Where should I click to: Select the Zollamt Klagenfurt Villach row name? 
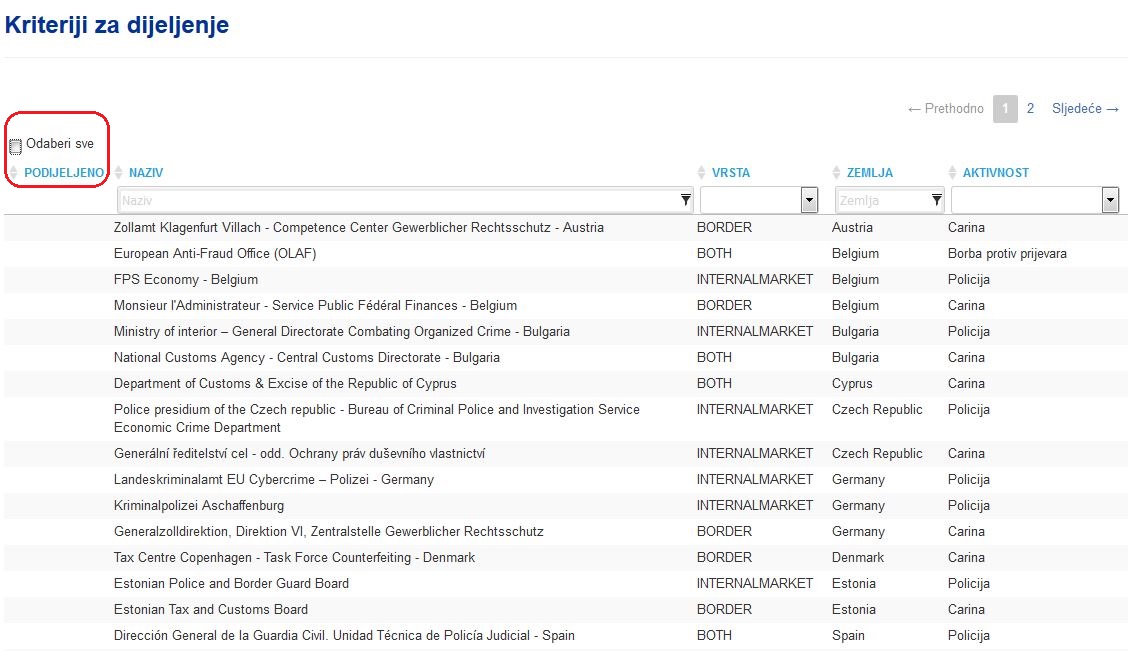358,227
